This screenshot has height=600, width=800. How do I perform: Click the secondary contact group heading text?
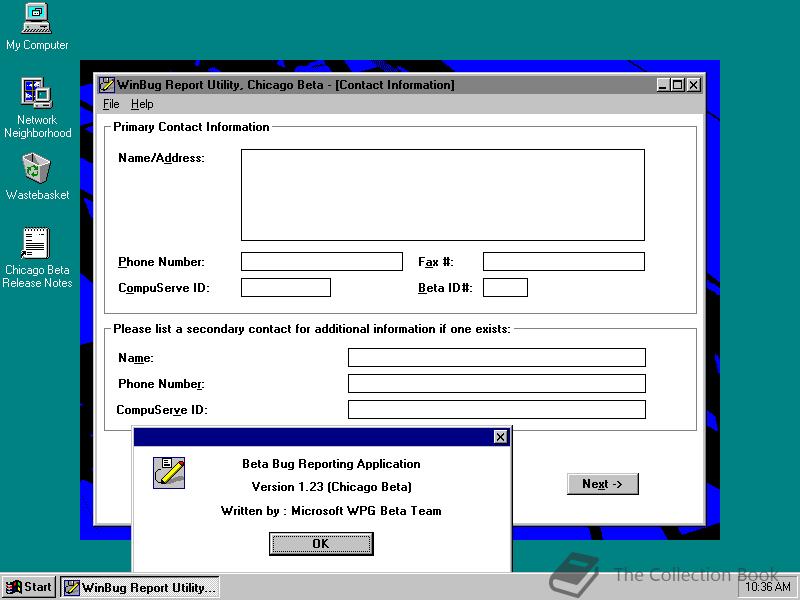pyautogui.click(x=312, y=329)
